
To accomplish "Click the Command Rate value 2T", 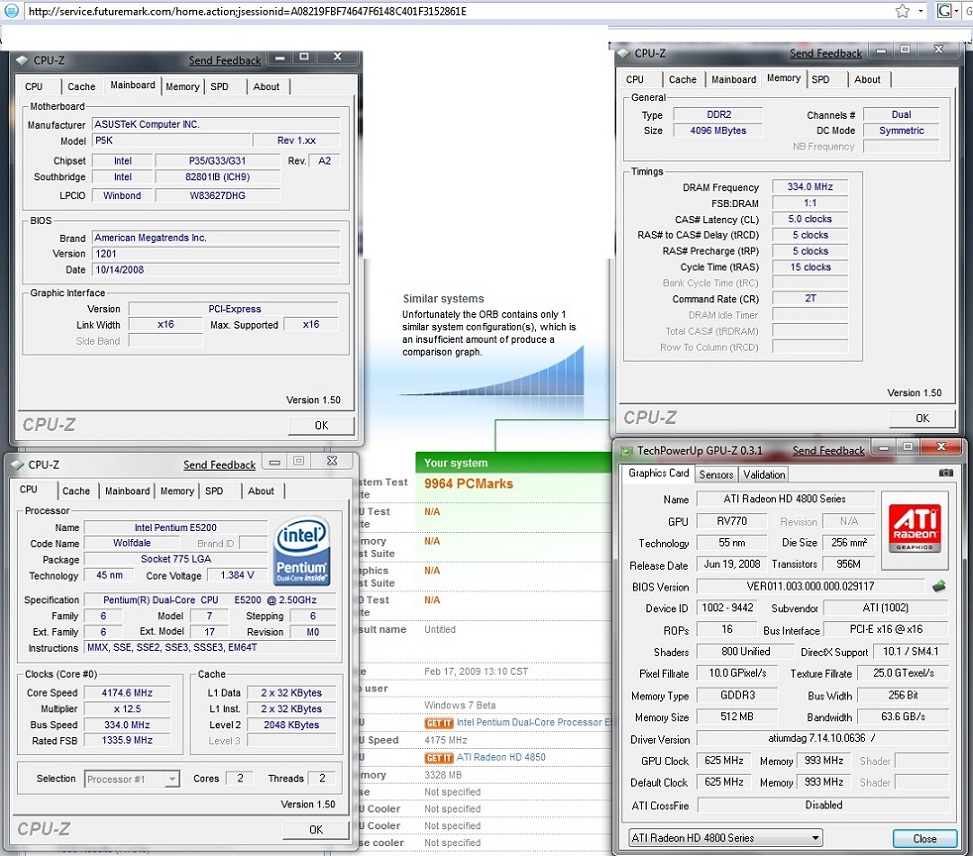I will coord(810,299).
